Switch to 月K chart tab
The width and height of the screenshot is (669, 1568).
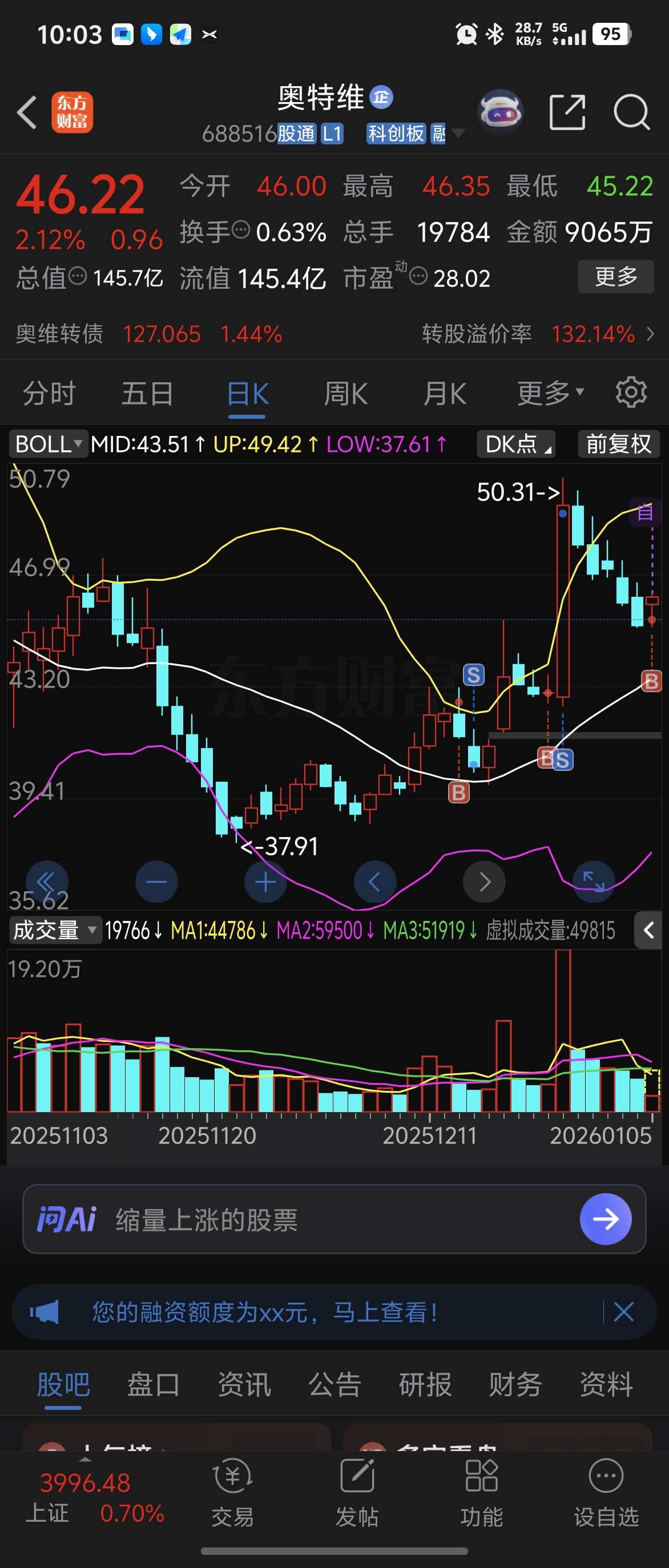tap(445, 394)
